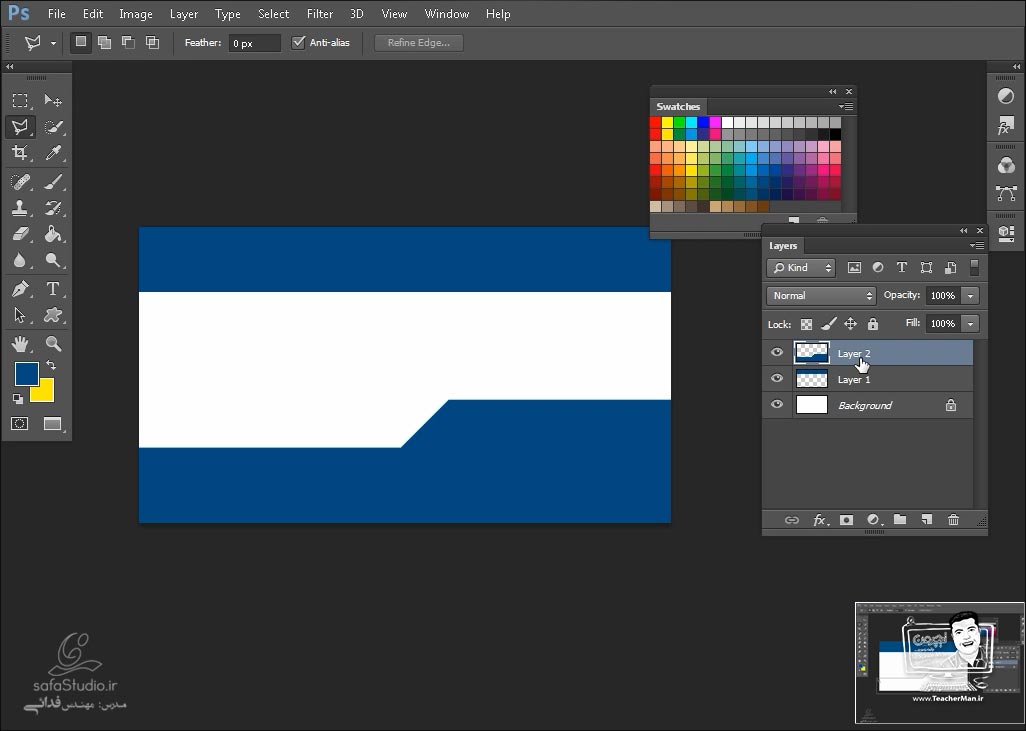1026x731 pixels.
Task: Select the Pen tool
Action: point(20,289)
